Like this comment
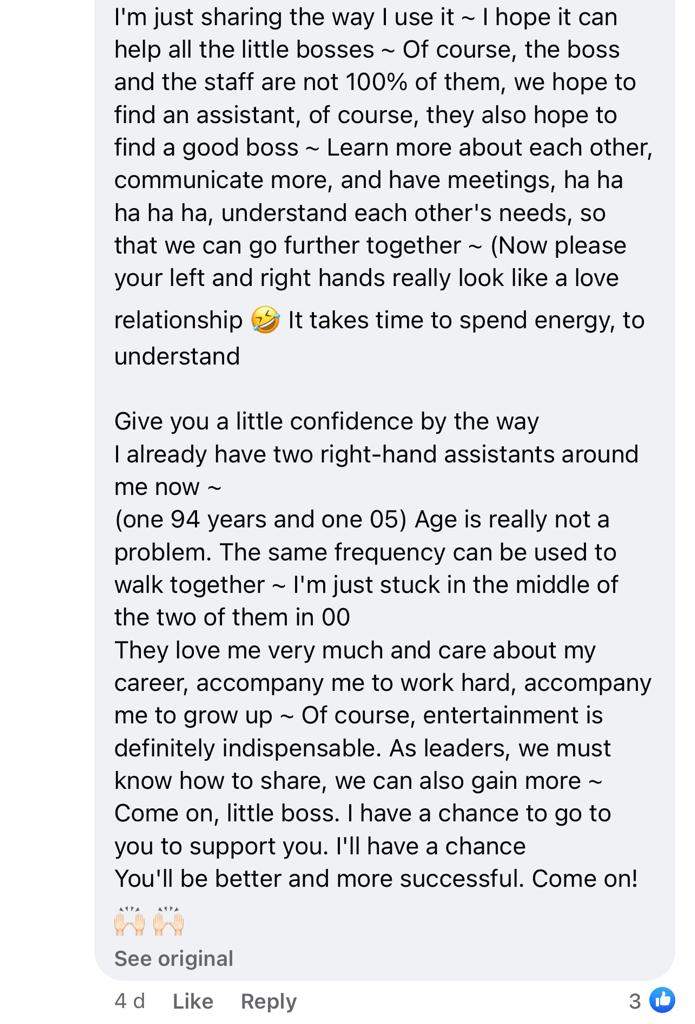Viewport: 695px width, 1024px height. tap(193, 1000)
